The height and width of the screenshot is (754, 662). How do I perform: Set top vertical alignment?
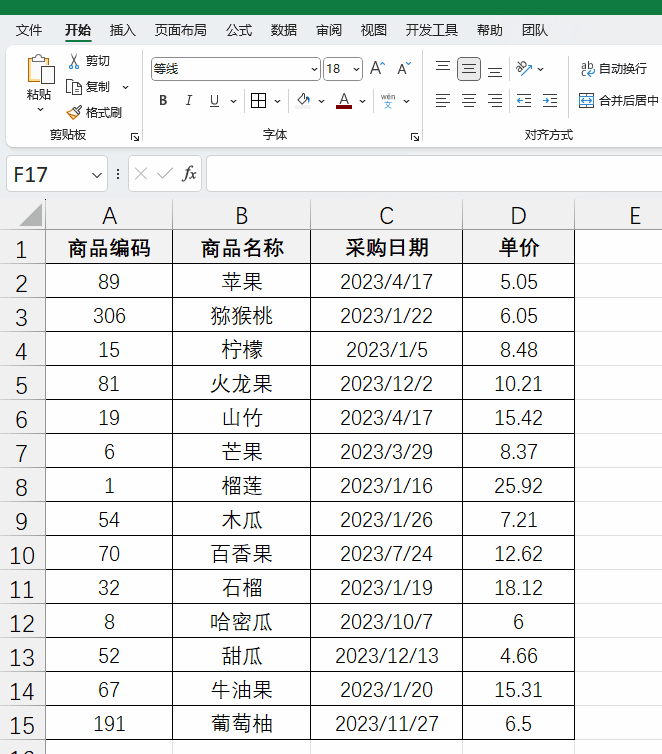pyautogui.click(x=443, y=68)
